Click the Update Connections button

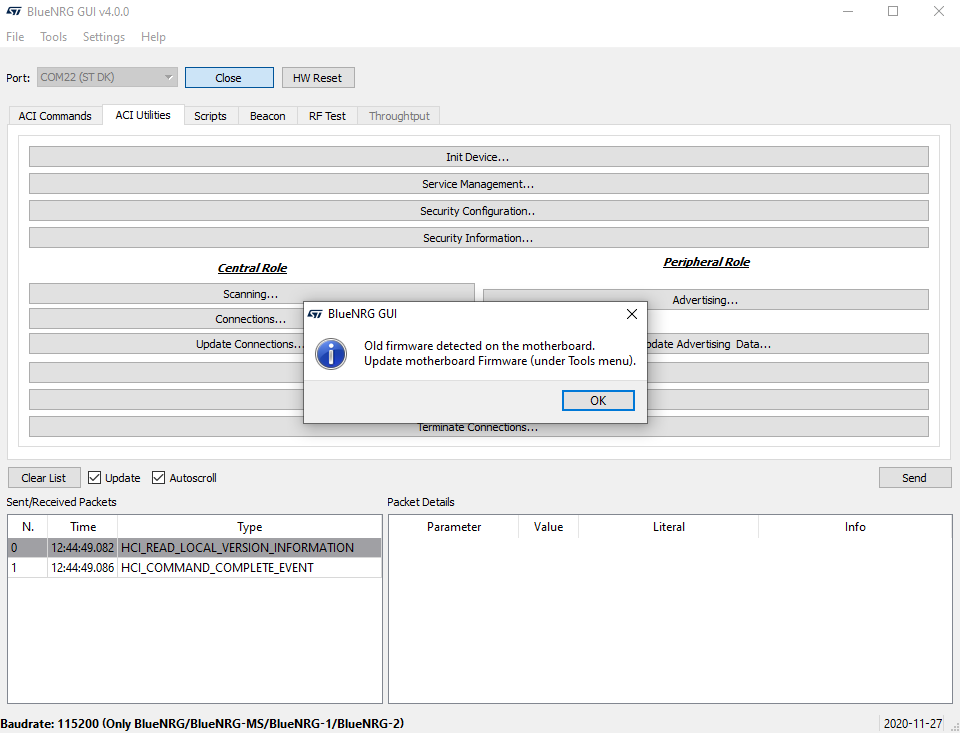[x=167, y=344]
